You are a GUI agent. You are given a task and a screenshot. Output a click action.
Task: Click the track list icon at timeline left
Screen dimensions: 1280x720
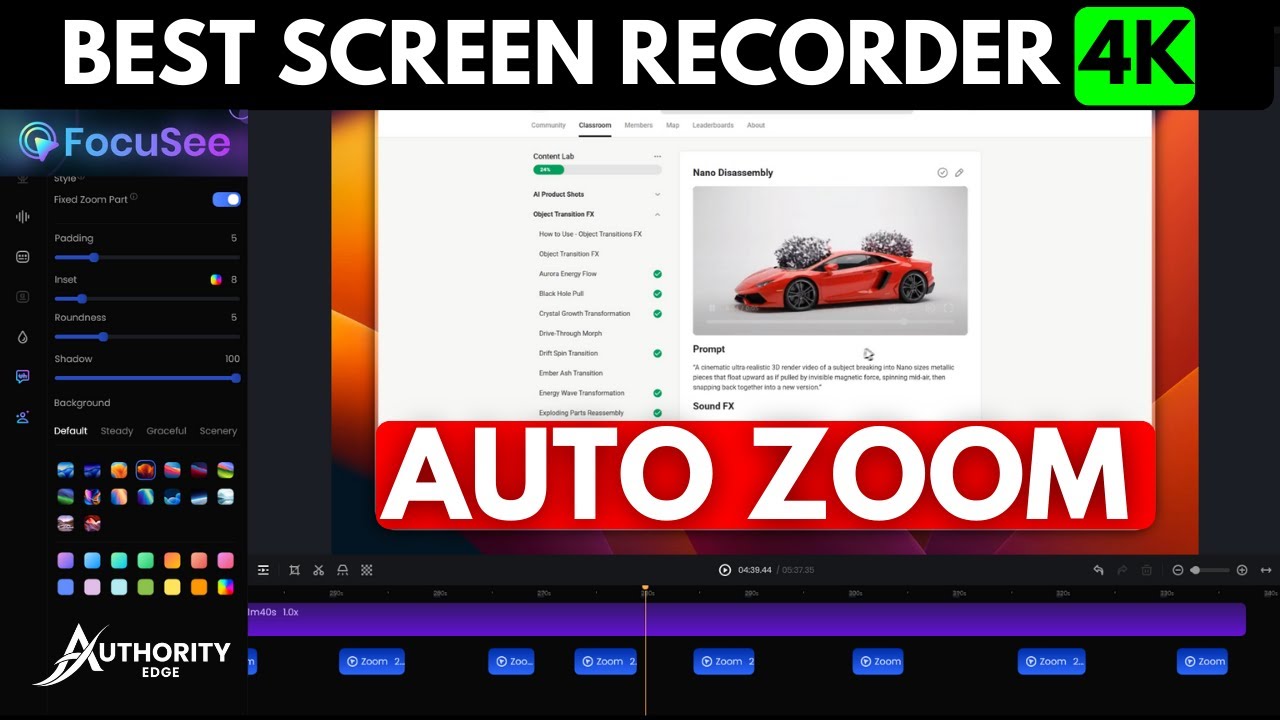pos(263,570)
